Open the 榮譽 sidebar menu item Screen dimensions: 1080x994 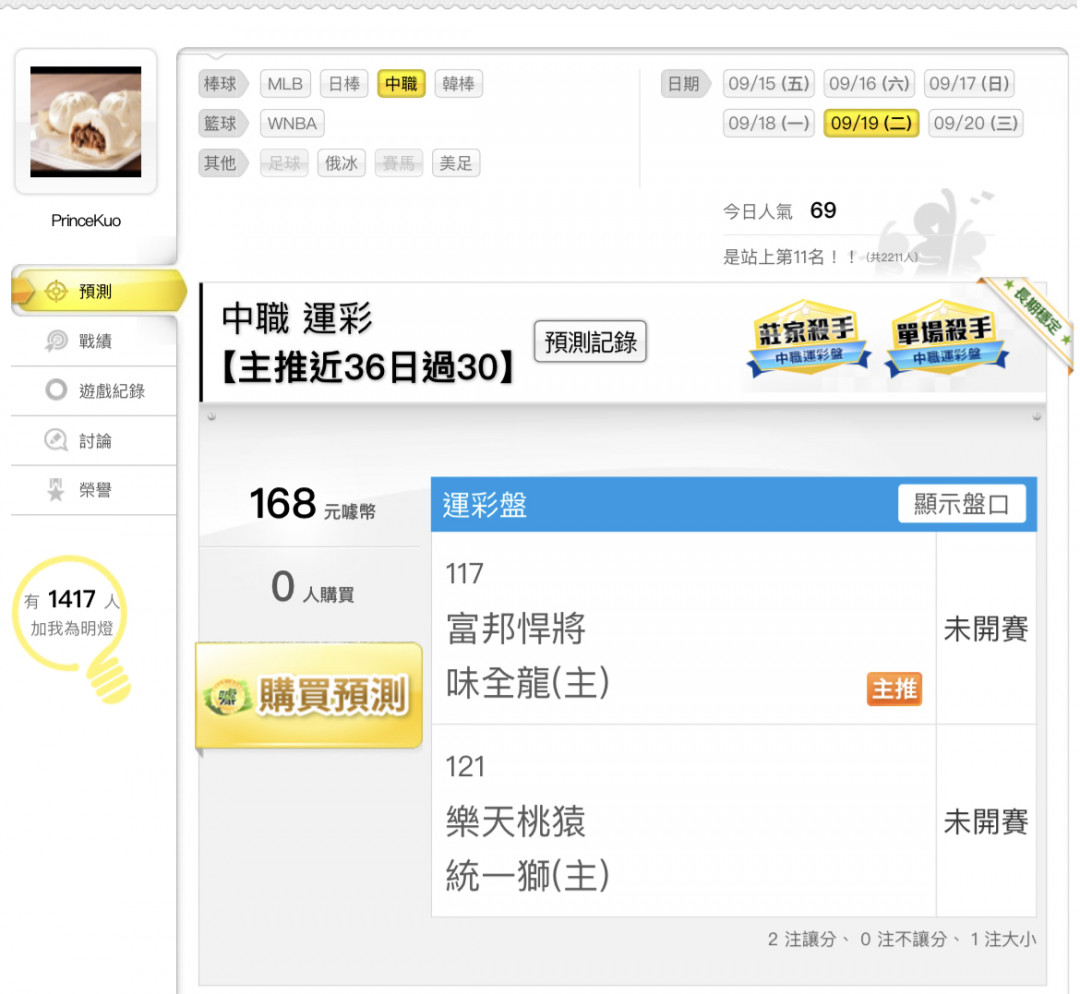point(94,490)
